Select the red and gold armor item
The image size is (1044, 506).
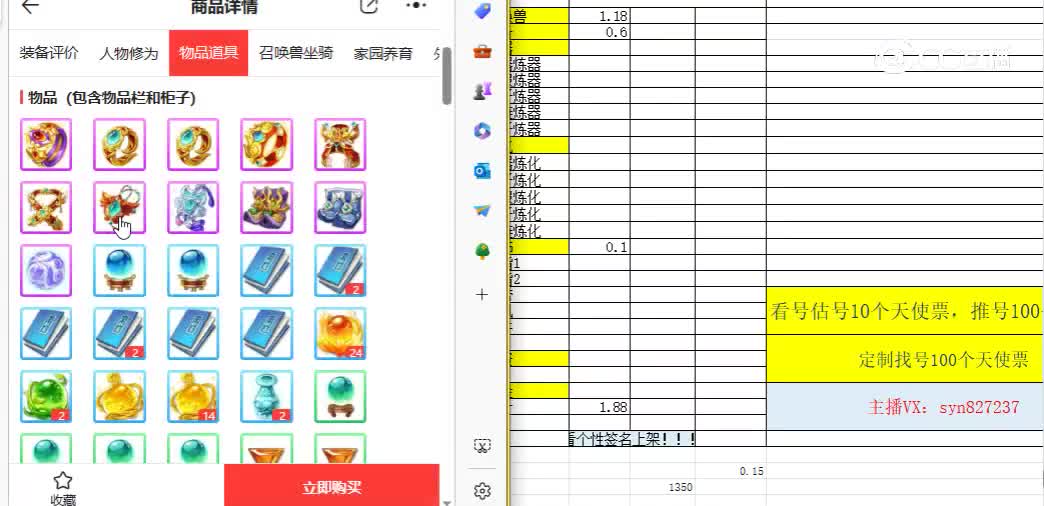click(x=340, y=144)
